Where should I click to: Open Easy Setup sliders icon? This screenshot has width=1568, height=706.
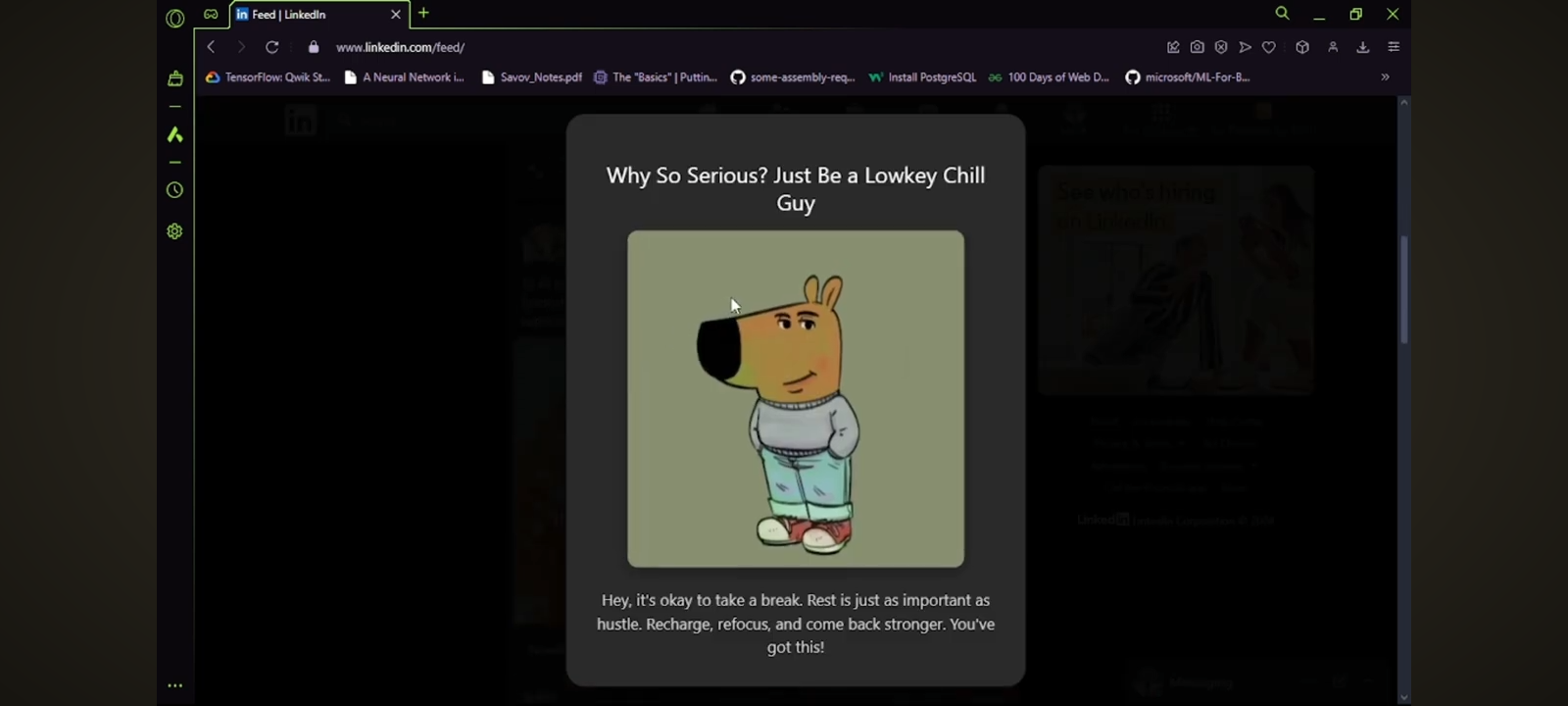[1394, 47]
